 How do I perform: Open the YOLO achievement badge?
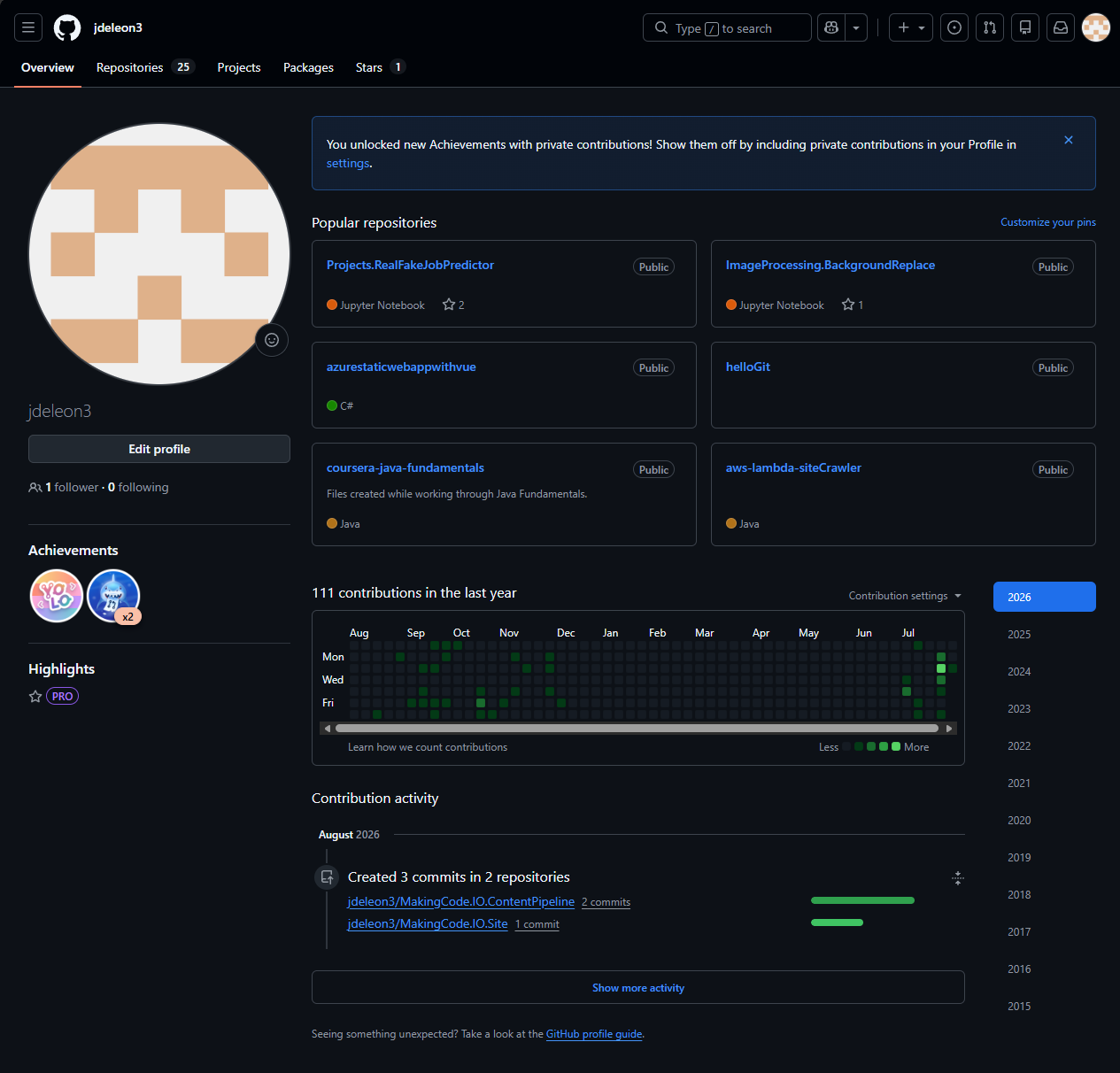(57, 596)
